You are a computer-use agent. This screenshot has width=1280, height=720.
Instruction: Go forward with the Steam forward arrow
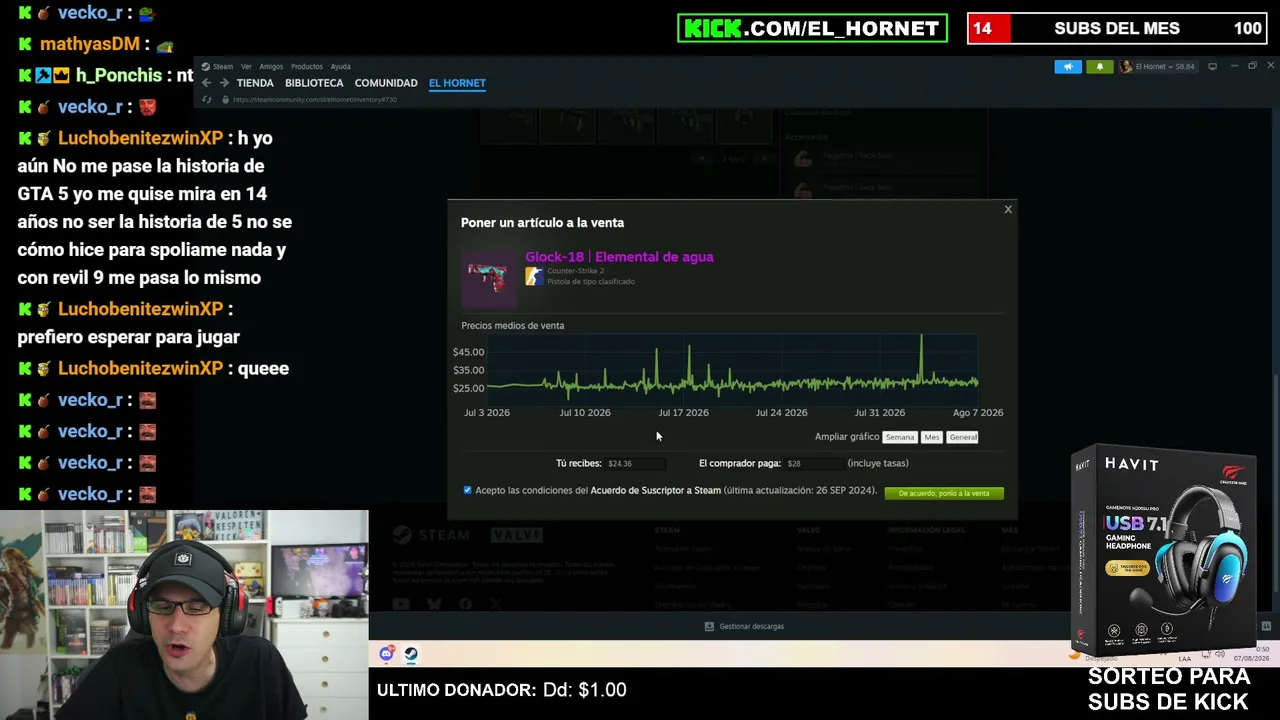tap(224, 83)
